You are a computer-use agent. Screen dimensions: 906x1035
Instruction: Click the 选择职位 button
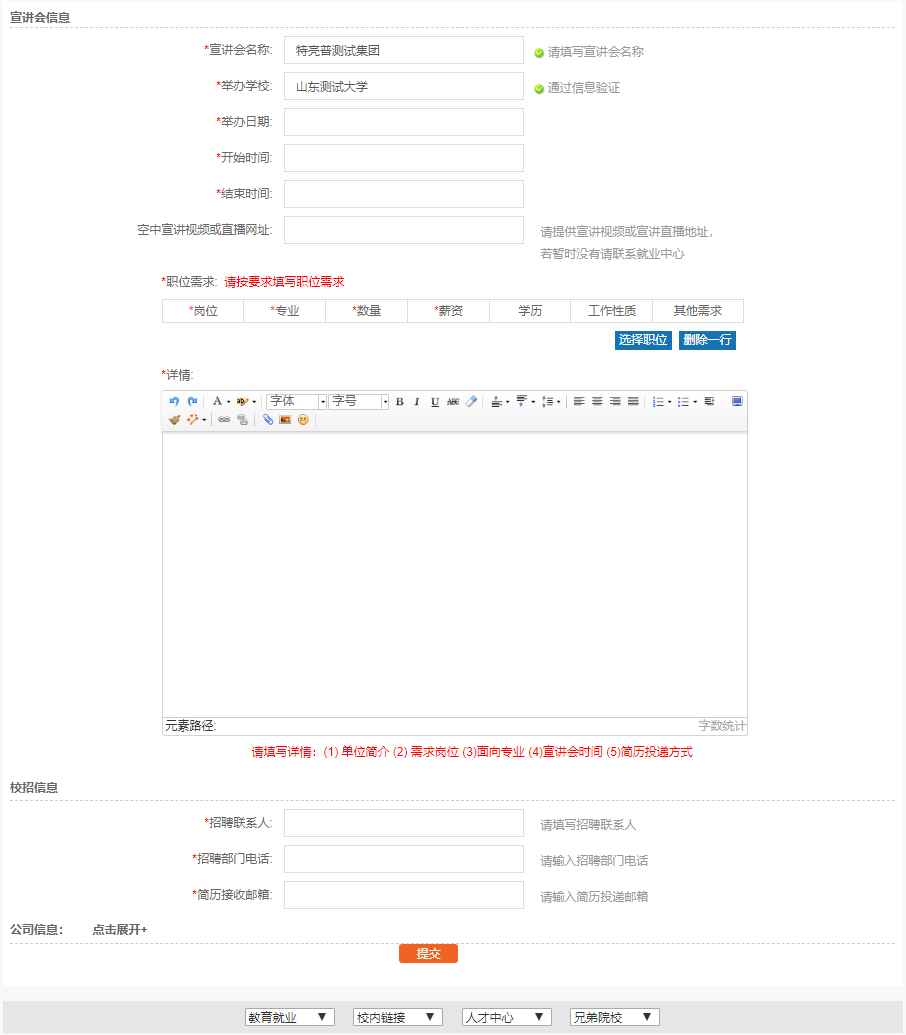click(643, 340)
